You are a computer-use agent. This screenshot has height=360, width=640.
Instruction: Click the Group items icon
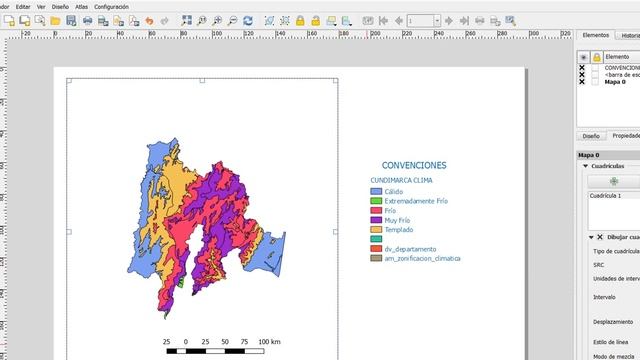click(269, 20)
